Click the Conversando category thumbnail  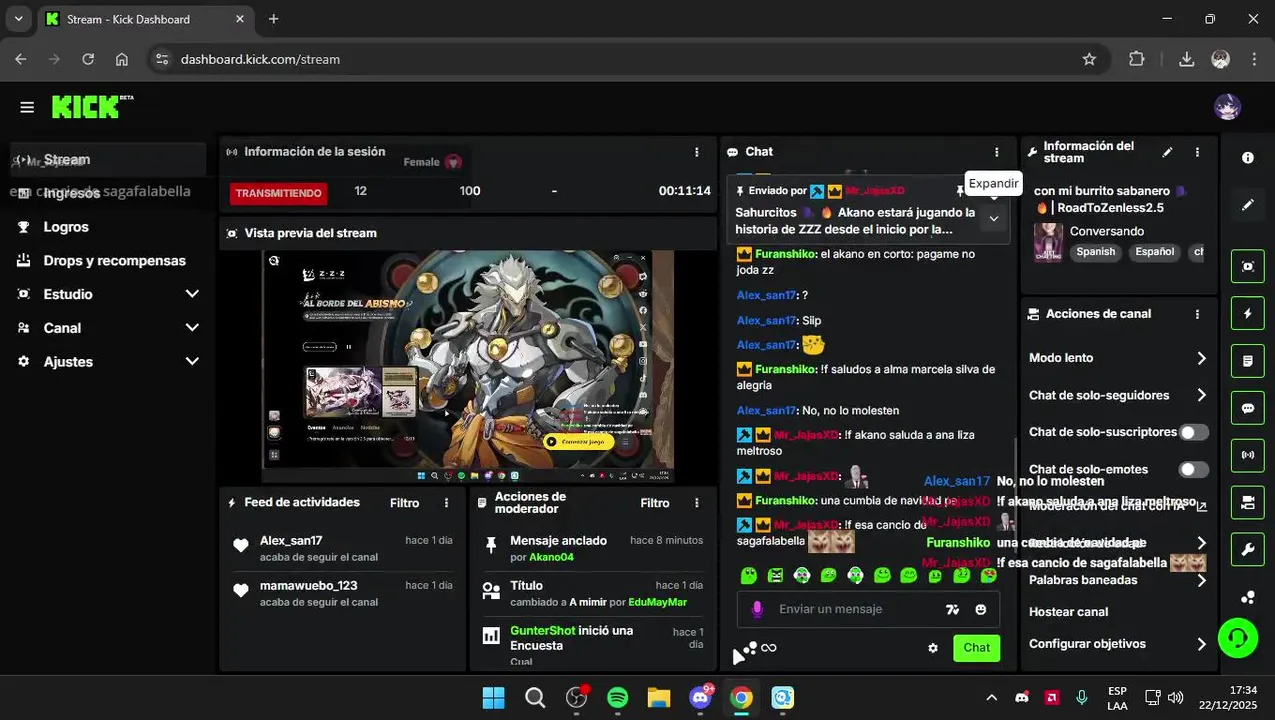1048,242
